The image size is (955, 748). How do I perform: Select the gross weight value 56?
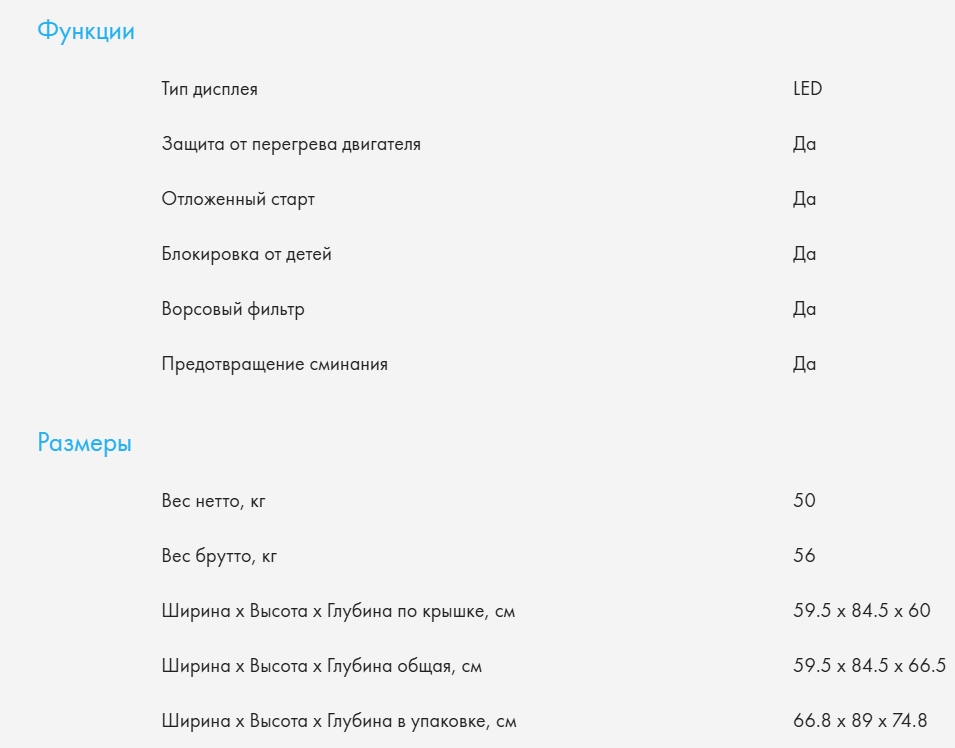(x=804, y=555)
